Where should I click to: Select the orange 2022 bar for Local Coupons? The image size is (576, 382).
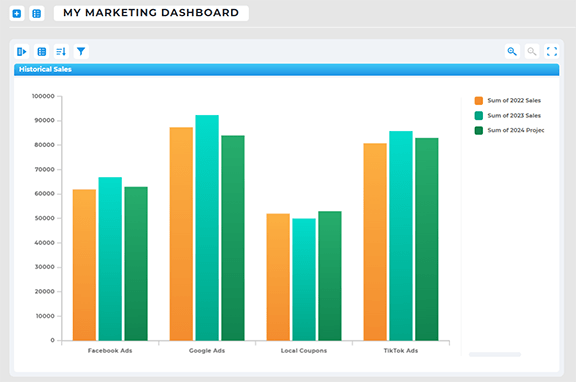click(x=278, y=277)
